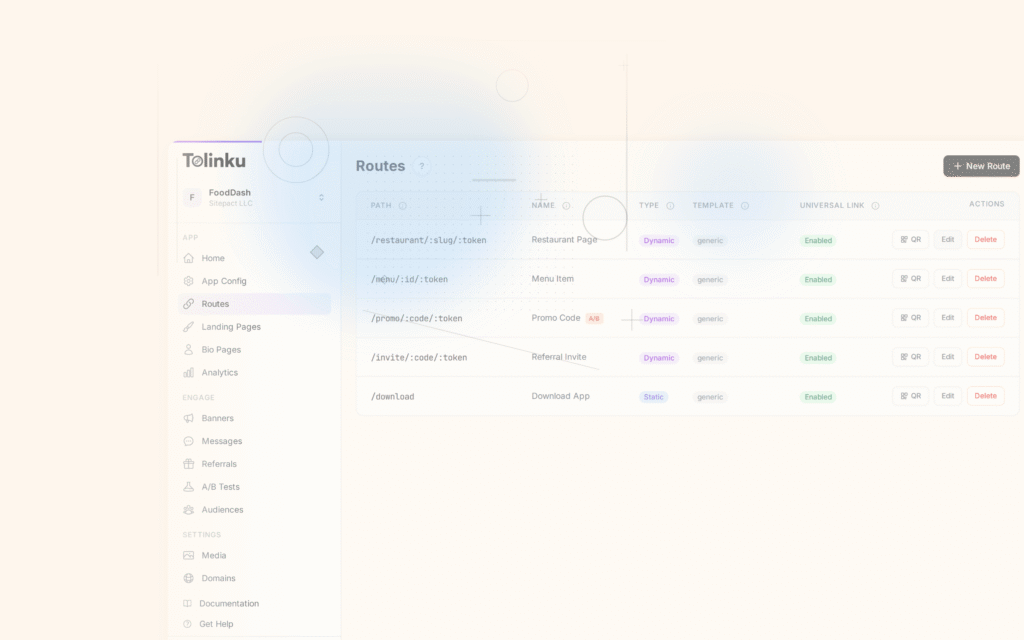This screenshot has width=1024, height=640.
Task: Delete the Menu Item route
Action: (x=985, y=278)
